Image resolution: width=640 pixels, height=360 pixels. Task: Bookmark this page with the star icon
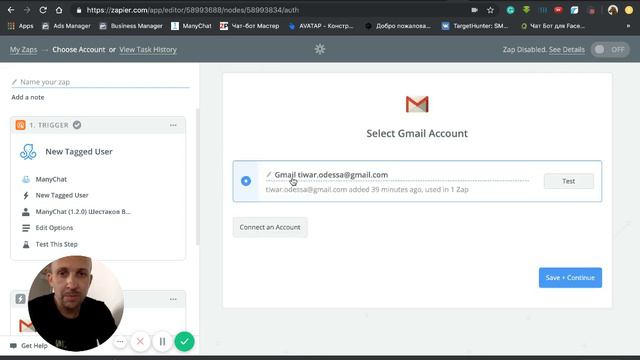coord(490,10)
